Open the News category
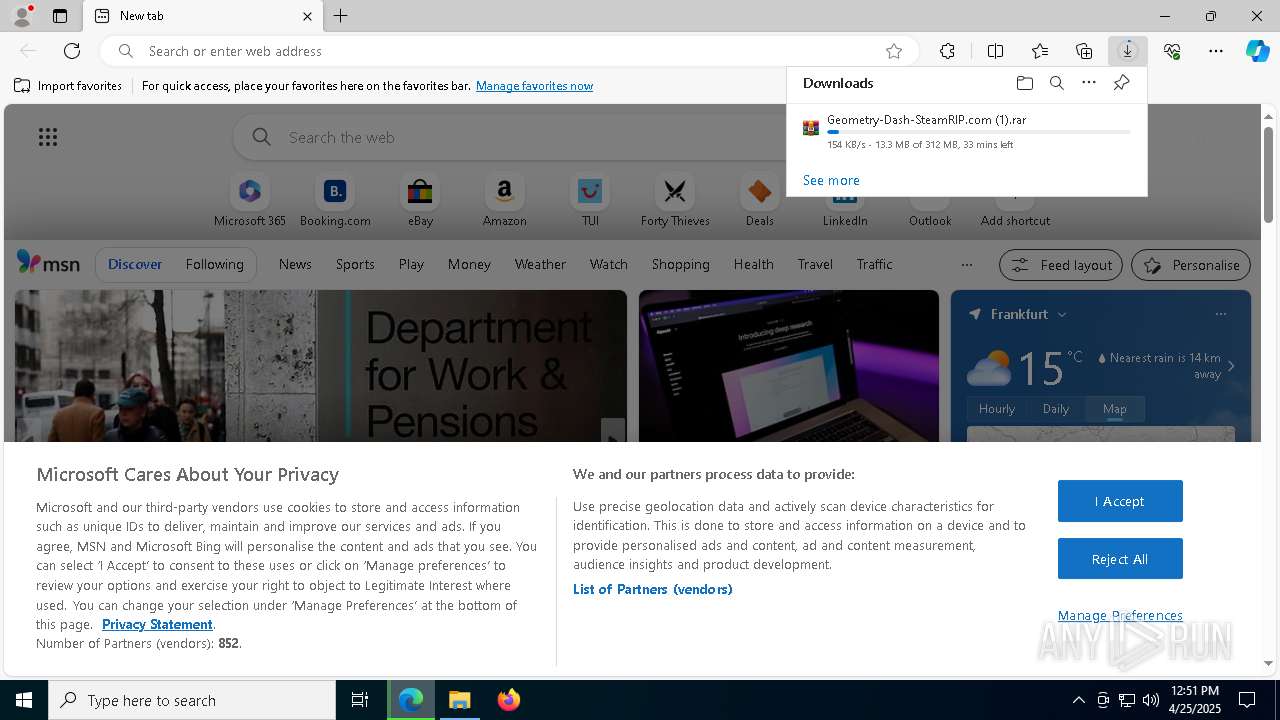The image size is (1280, 720). pyautogui.click(x=295, y=264)
